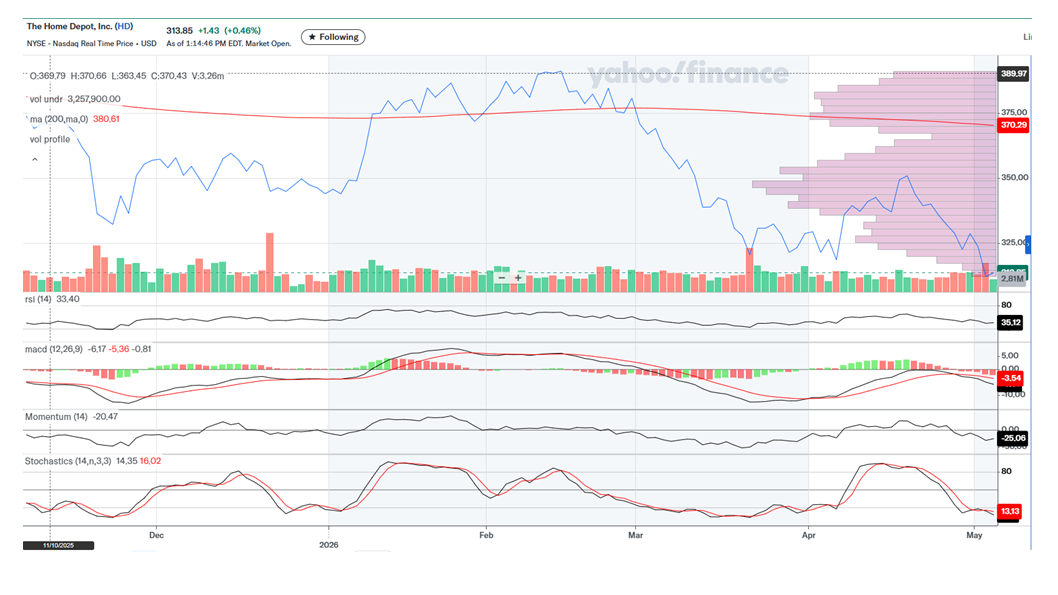Select the rsi (14) panel label
Viewport: 1058px width, 595px height.
click(x=38, y=300)
